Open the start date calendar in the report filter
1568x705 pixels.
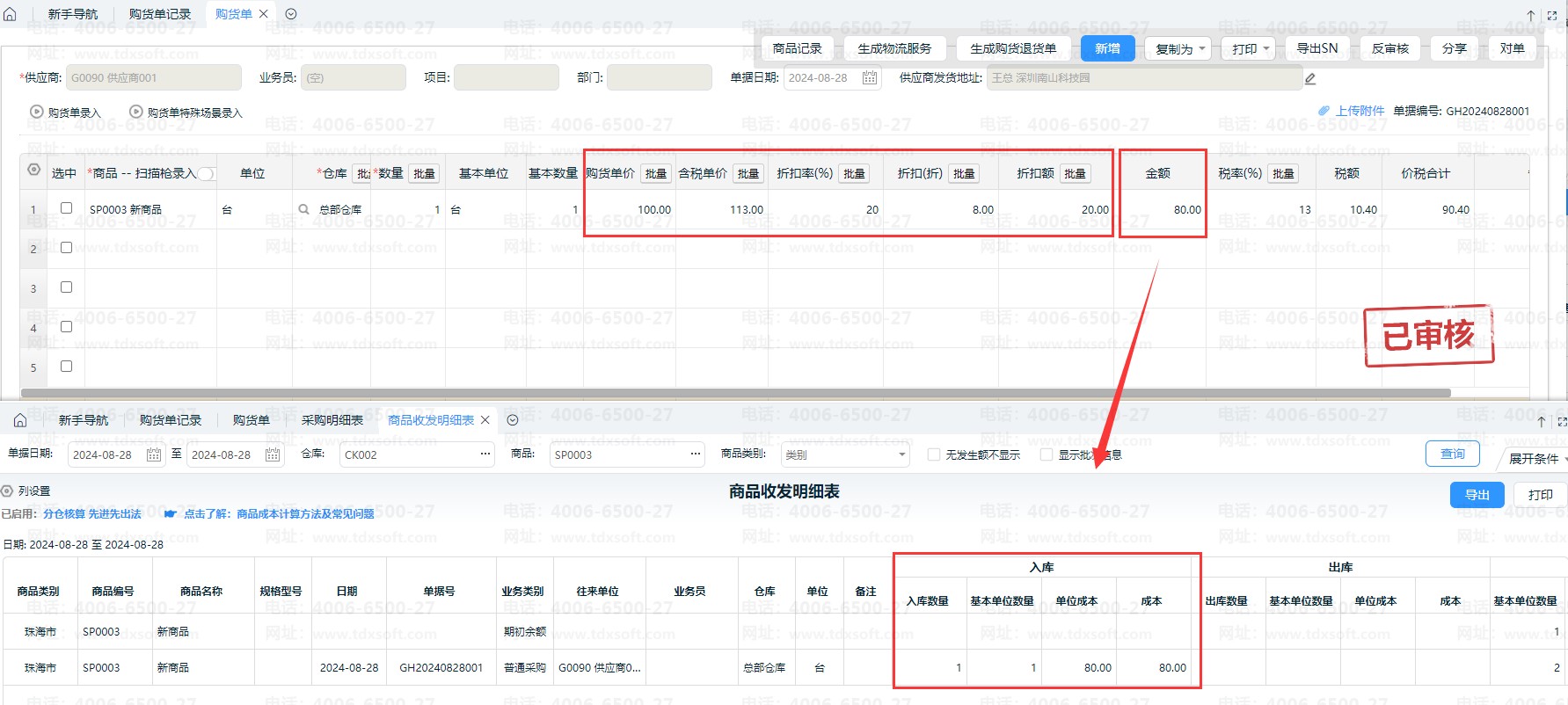(x=153, y=454)
